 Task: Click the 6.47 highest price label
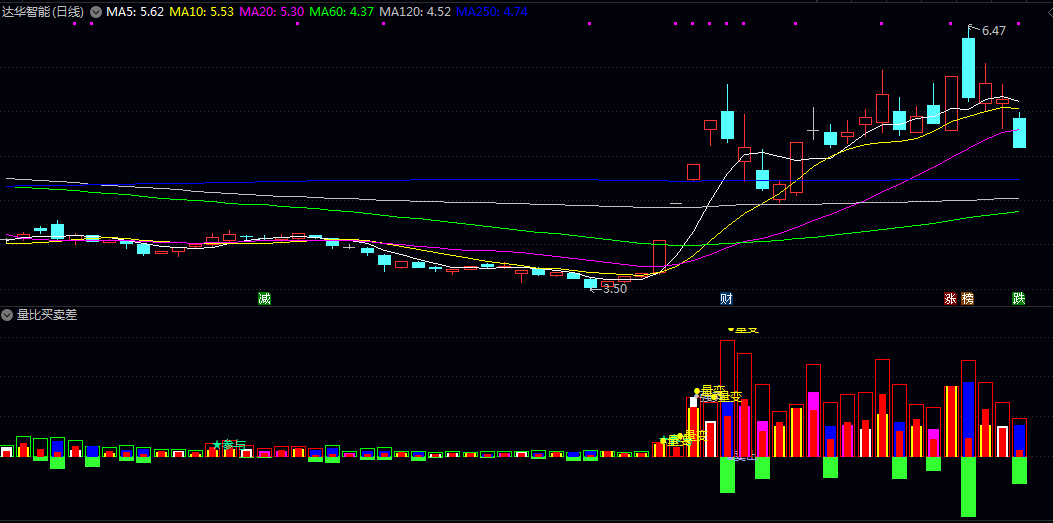(994, 30)
